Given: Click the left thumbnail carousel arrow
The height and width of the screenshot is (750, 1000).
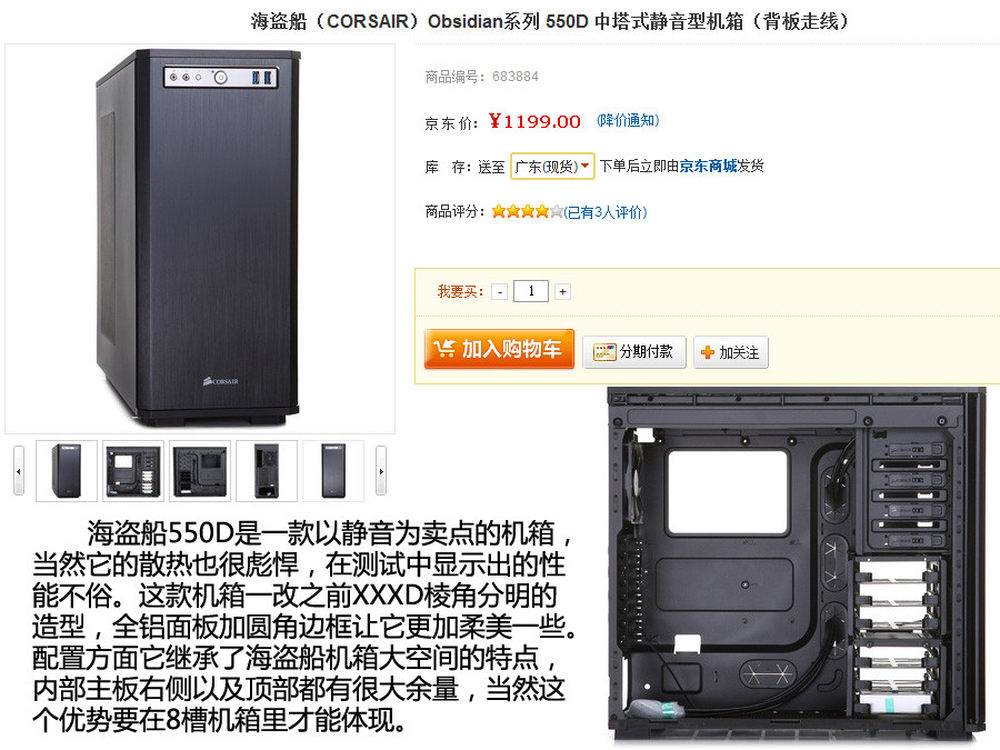Looking at the screenshot, I should [18, 471].
